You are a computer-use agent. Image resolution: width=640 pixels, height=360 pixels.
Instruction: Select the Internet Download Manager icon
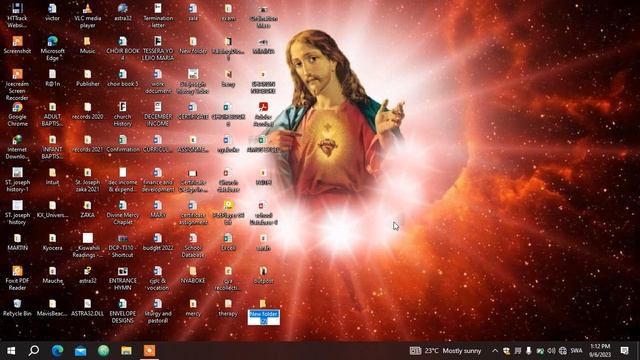[17, 147]
